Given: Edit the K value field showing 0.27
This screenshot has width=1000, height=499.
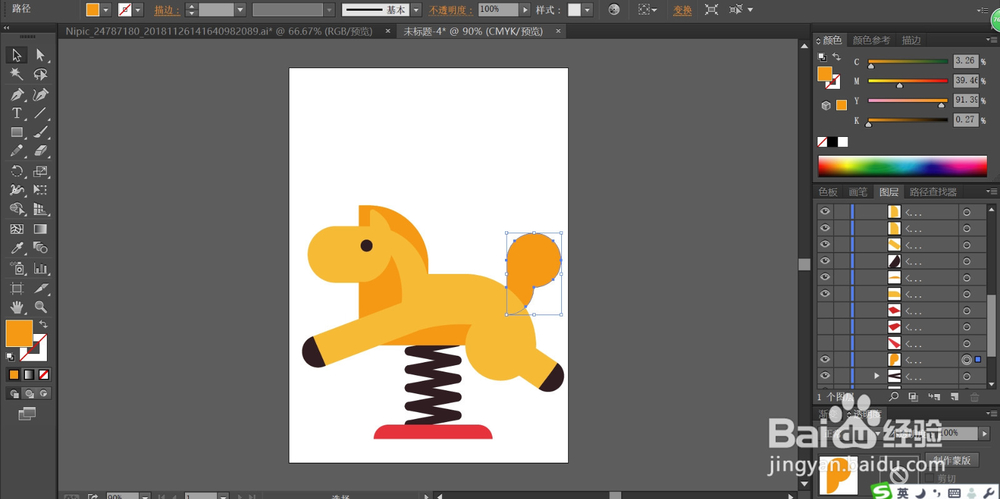Looking at the screenshot, I should 966,119.
